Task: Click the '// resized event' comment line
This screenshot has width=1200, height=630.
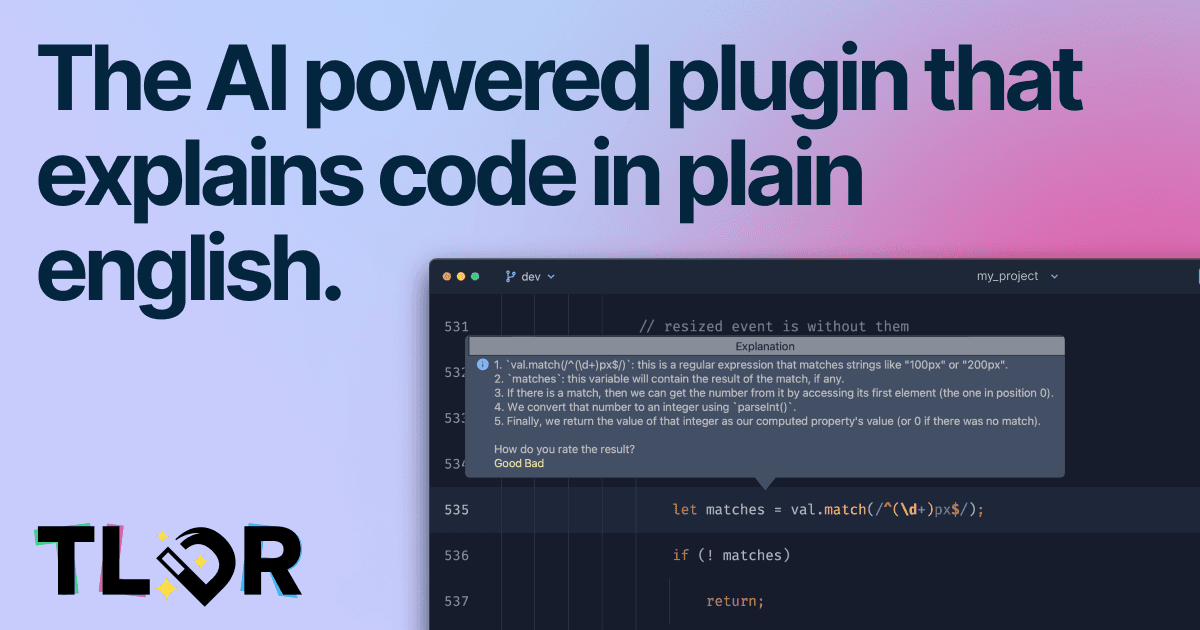Action: click(774, 326)
